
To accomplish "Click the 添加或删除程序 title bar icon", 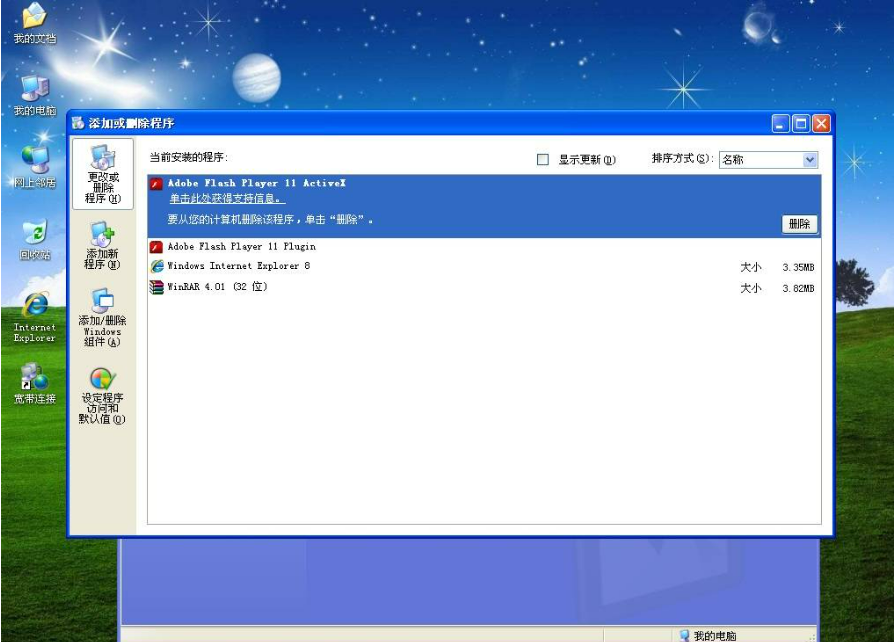I will 78,123.
